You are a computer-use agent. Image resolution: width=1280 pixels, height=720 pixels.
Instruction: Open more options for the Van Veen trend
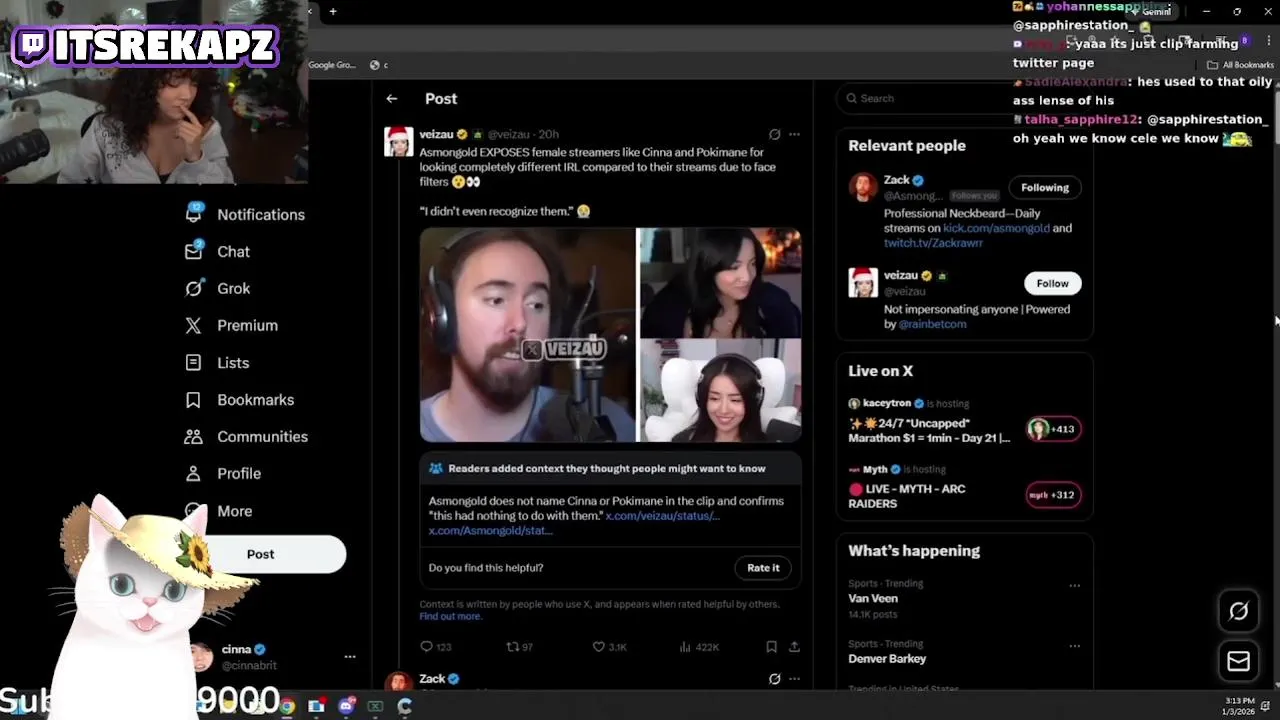(x=1074, y=585)
